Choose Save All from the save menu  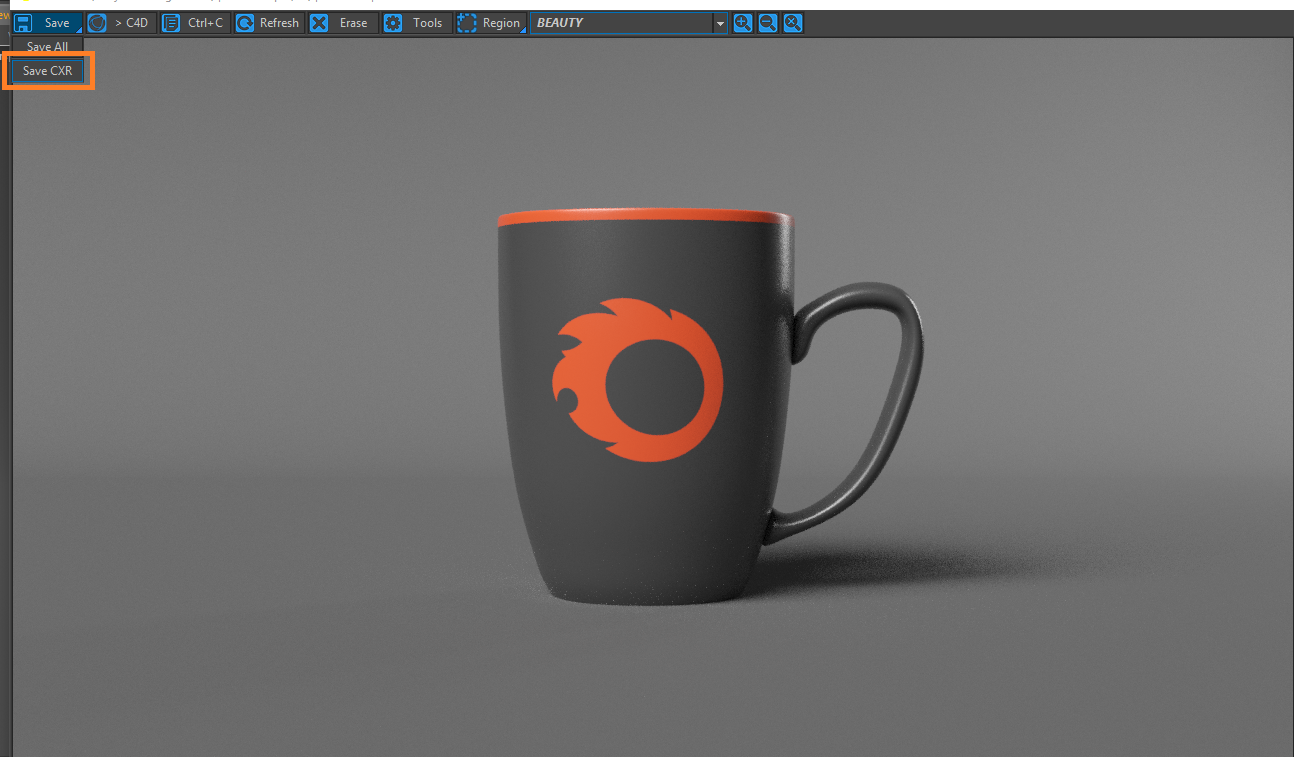[x=47, y=47]
